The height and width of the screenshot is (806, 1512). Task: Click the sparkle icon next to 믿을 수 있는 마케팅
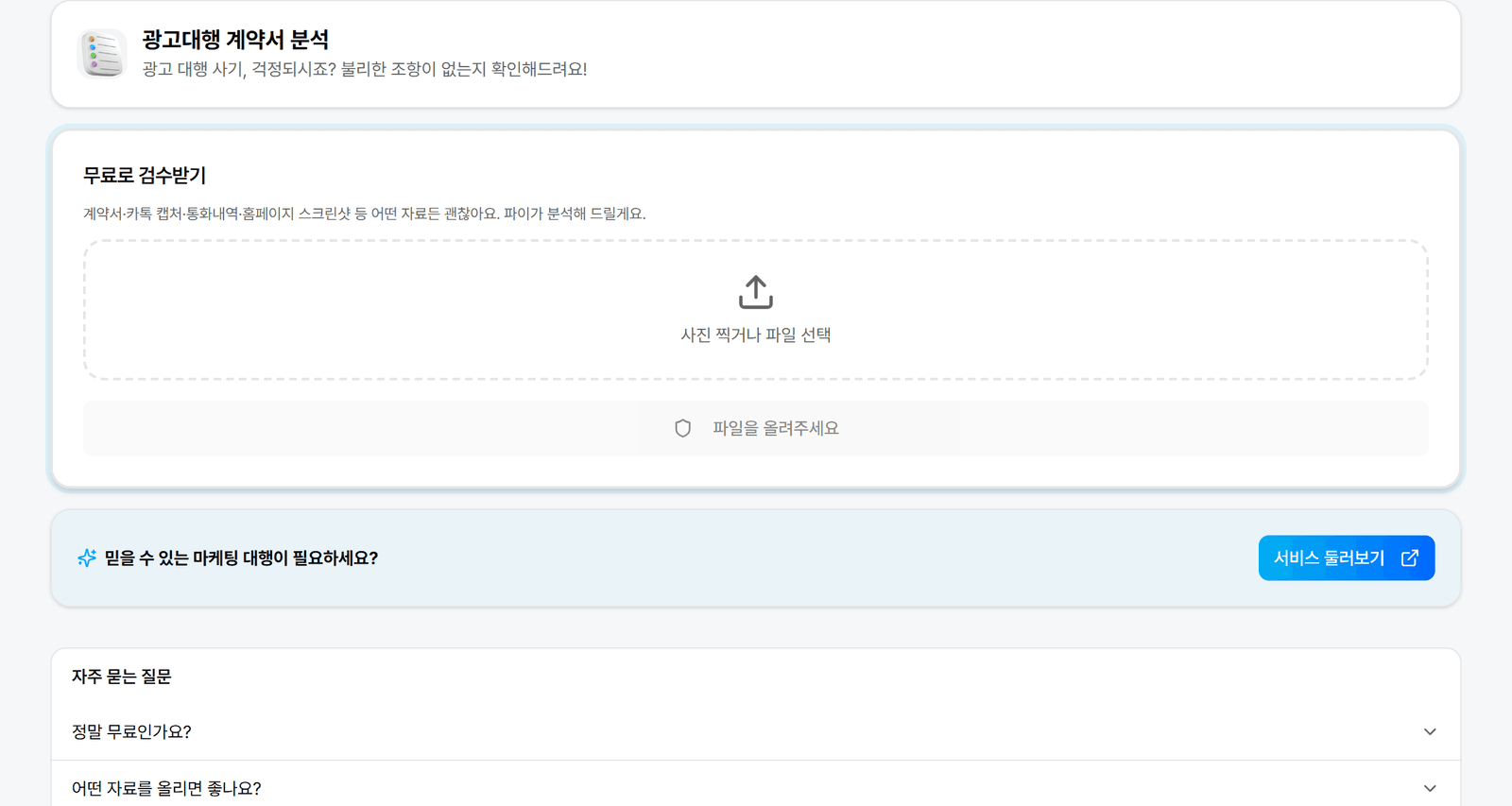[x=87, y=557]
